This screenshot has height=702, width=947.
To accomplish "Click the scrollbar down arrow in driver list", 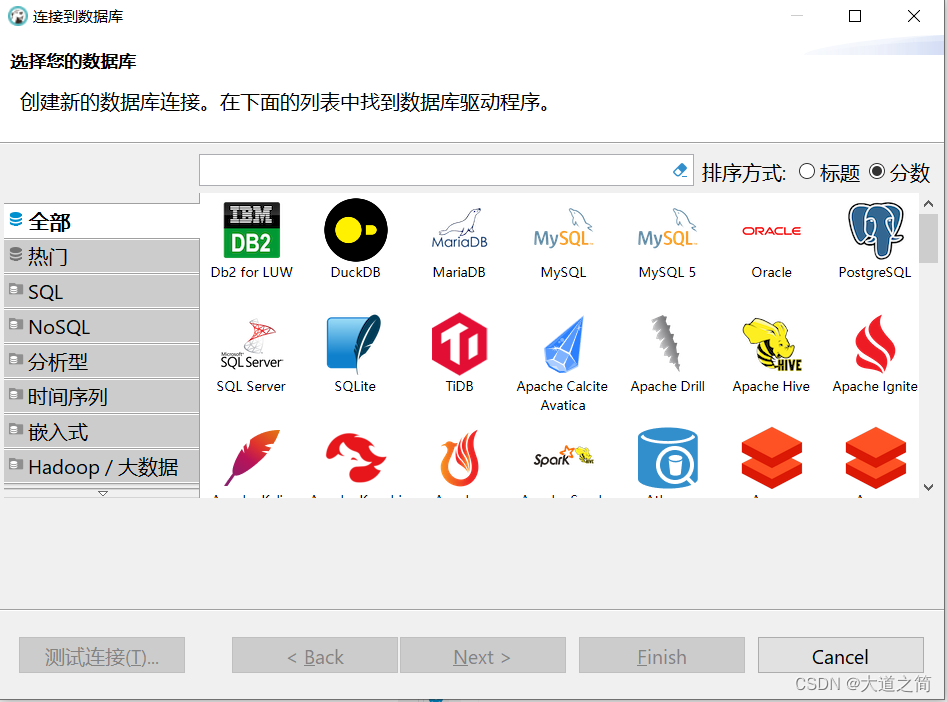I will click(x=929, y=487).
